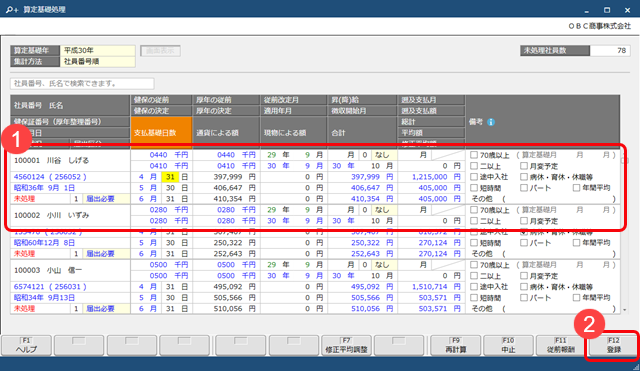The image size is (640, 372).
Task: Toggle 病休・育休・休職等 for employee 100001
Action: pos(524,177)
